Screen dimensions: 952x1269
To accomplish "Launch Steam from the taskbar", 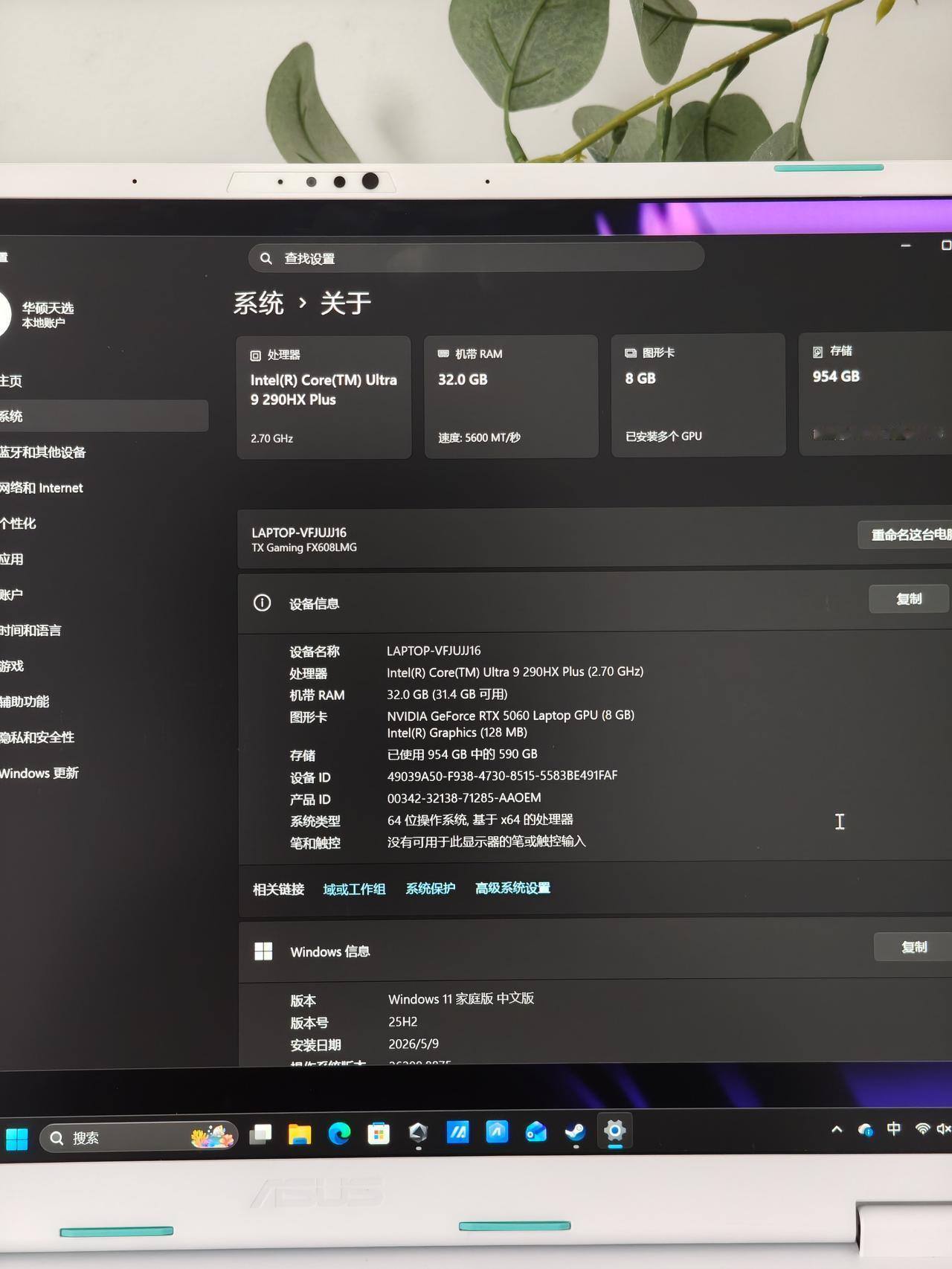I will pyautogui.click(x=575, y=1131).
